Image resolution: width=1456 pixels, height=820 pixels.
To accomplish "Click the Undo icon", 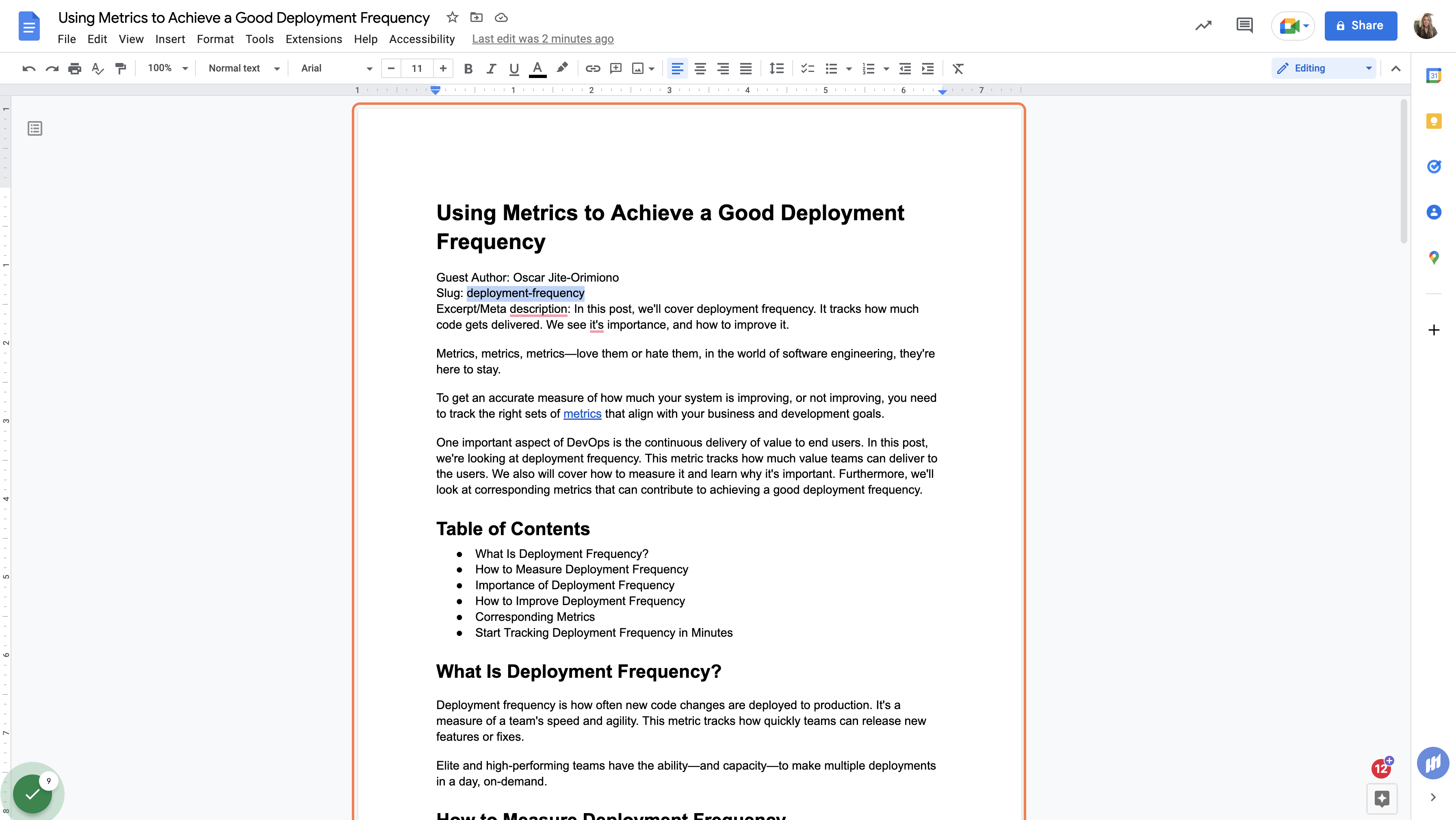I will (x=29, y=68).
